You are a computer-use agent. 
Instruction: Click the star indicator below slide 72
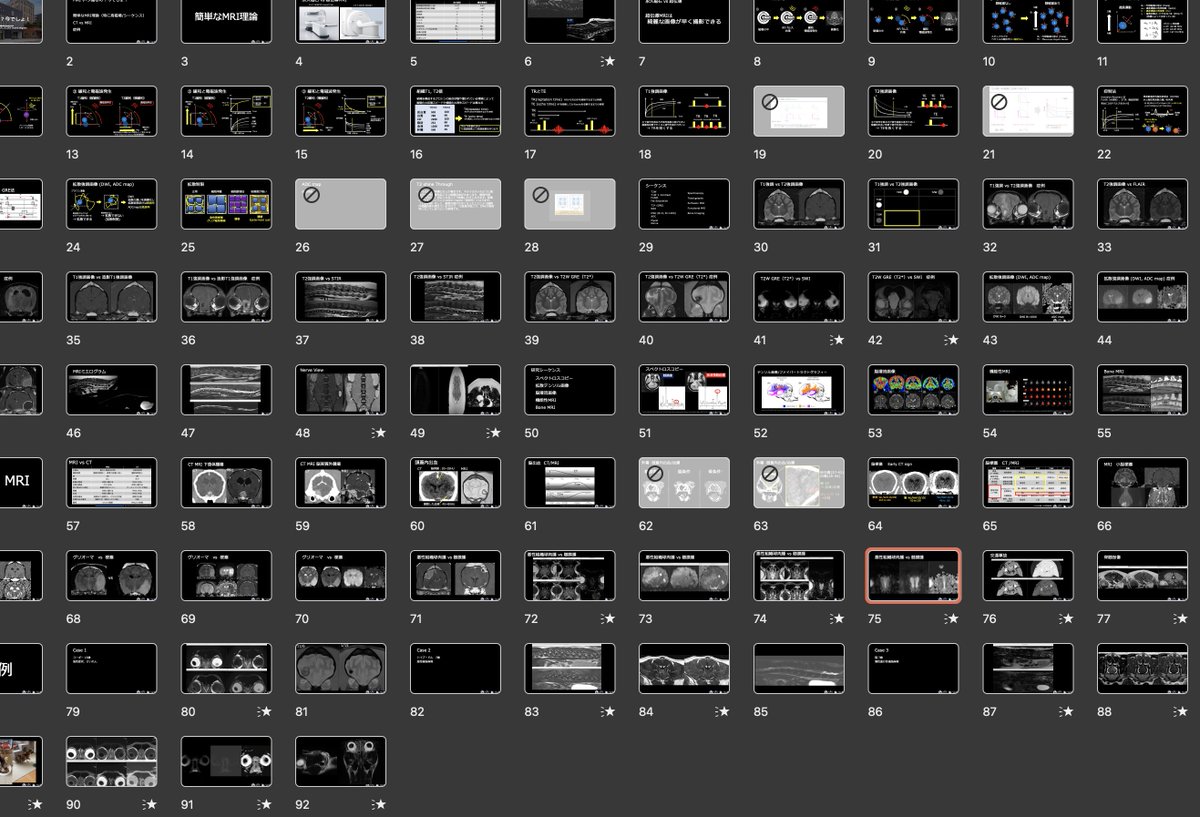(x=608, y=620)
